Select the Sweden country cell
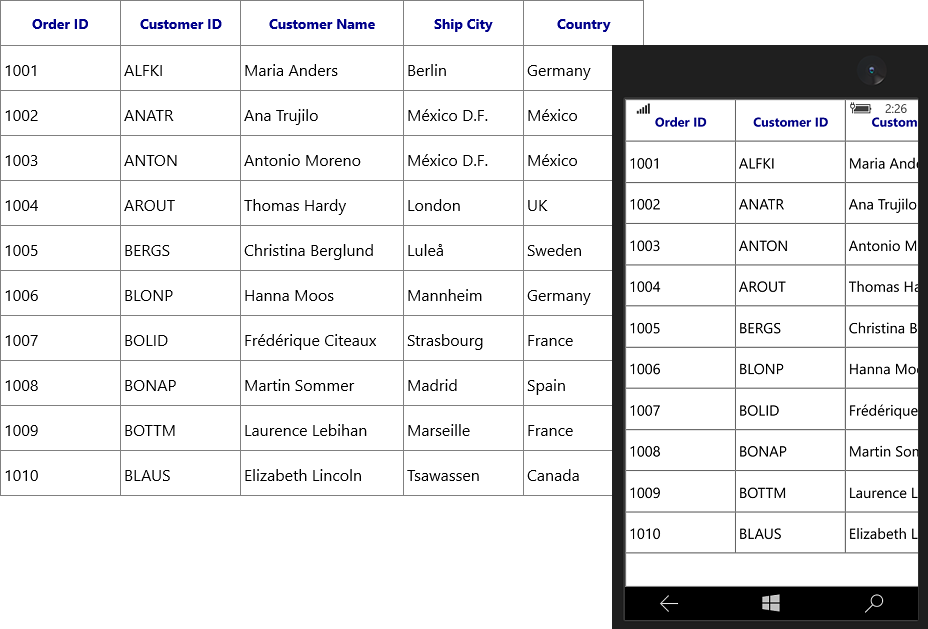 point(568,249)
